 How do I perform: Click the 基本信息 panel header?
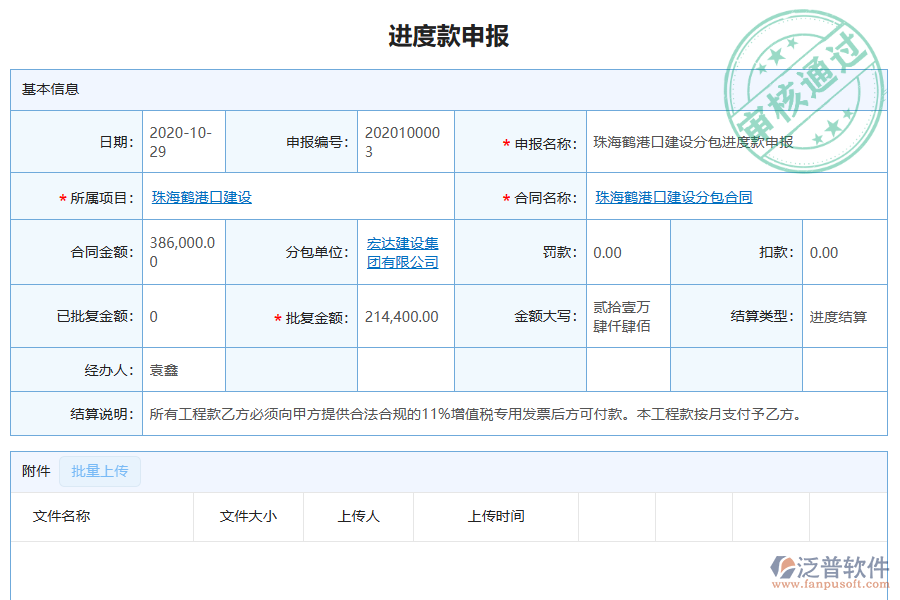pyautogui.click(x=45, y=89)
